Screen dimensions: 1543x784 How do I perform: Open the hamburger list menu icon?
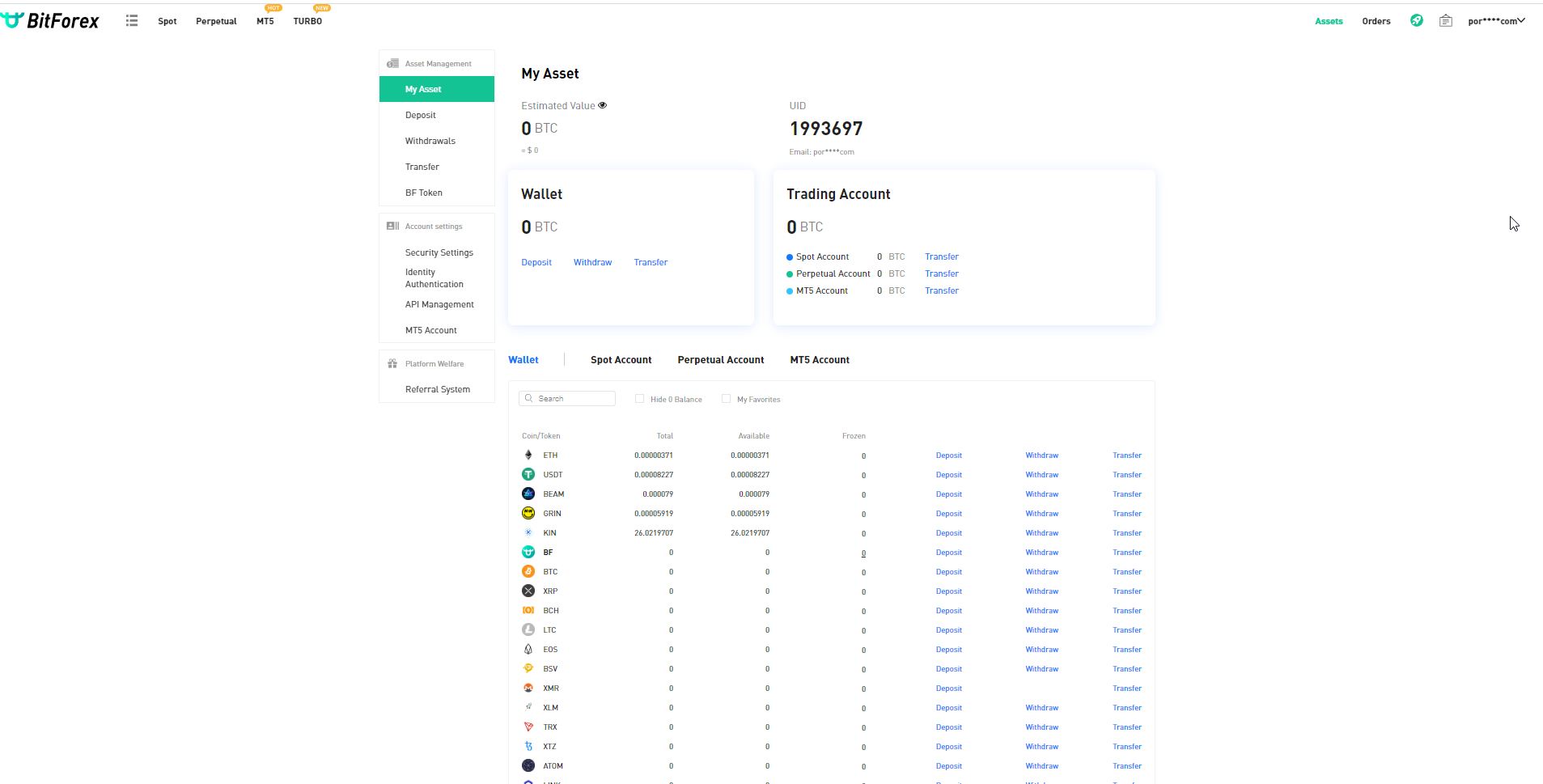(x=132, y=20)
